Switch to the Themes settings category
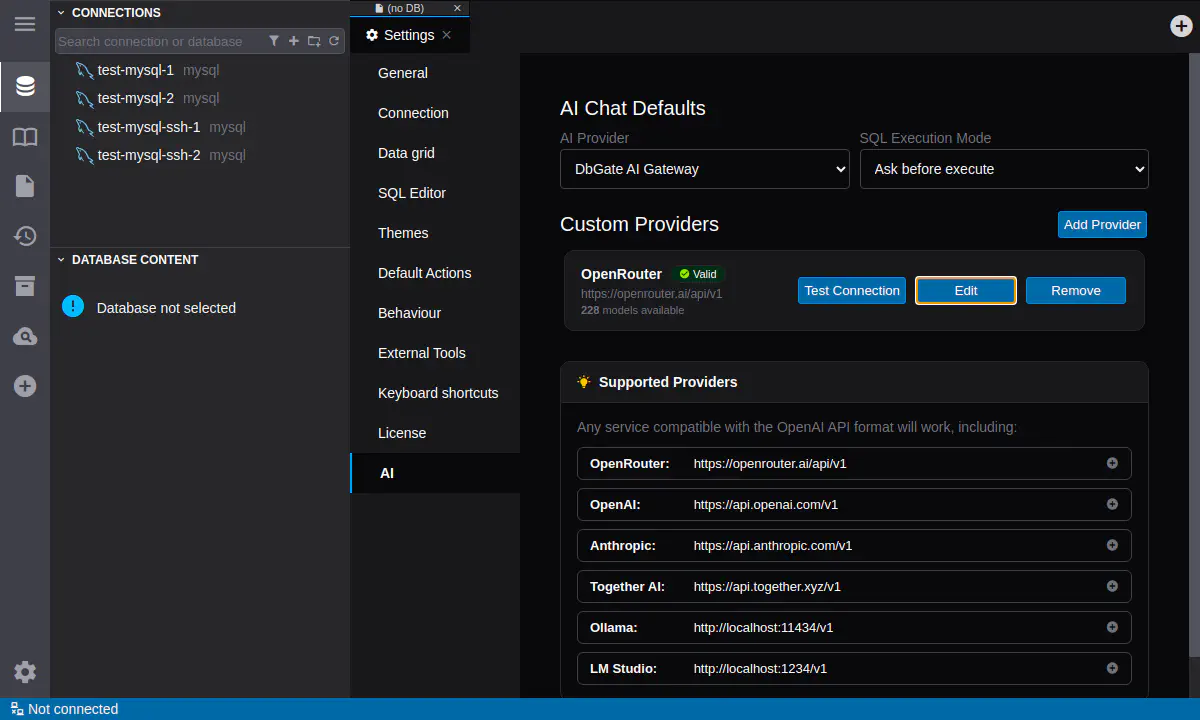This screenshot has height=720, width=1200. (403, 233)
